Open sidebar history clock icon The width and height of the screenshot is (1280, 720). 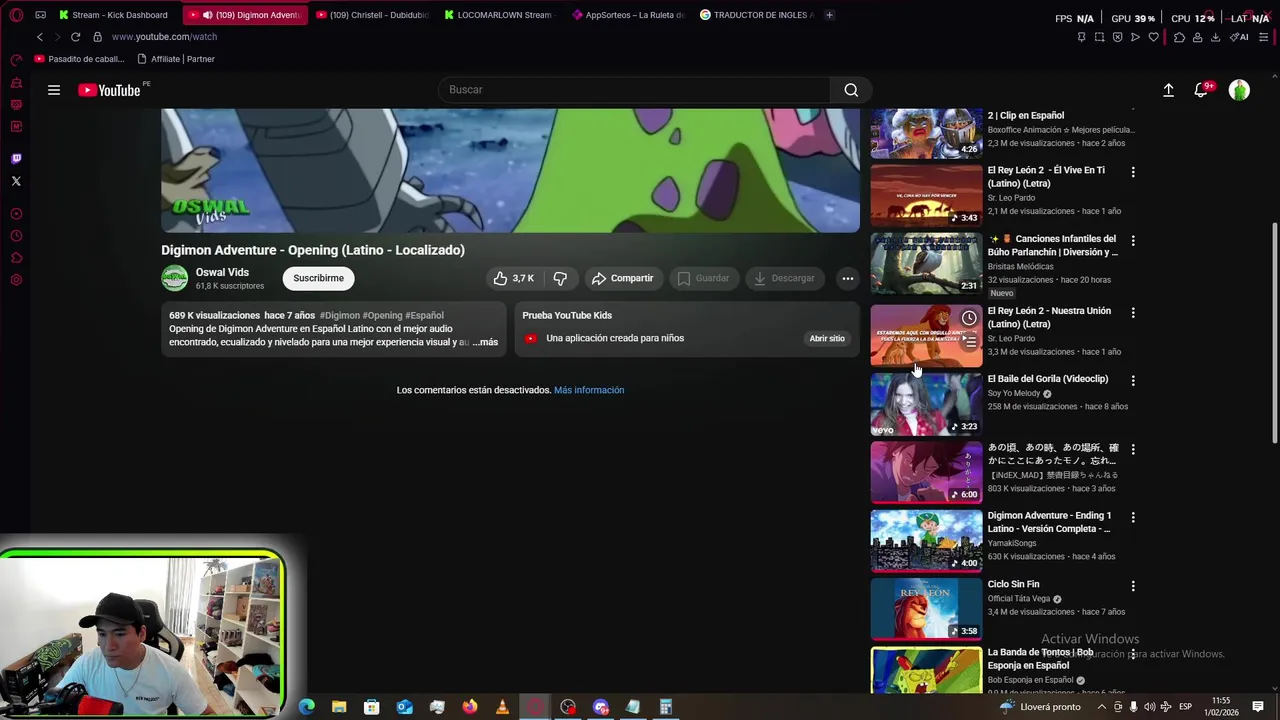(x=16, y=236)
